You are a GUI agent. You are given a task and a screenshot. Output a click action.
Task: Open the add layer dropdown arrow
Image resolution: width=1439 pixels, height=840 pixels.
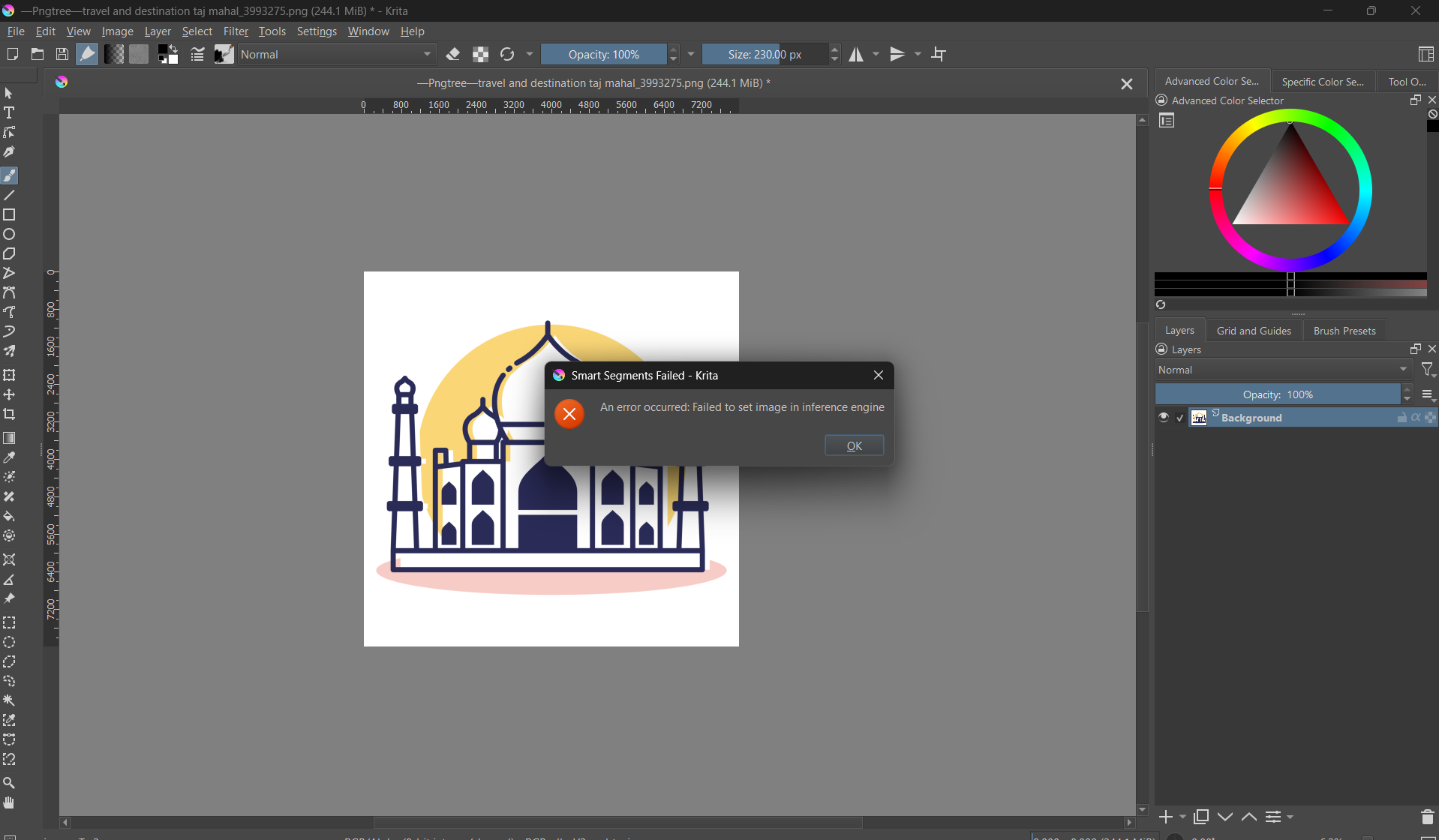[x=1183, y=817]
